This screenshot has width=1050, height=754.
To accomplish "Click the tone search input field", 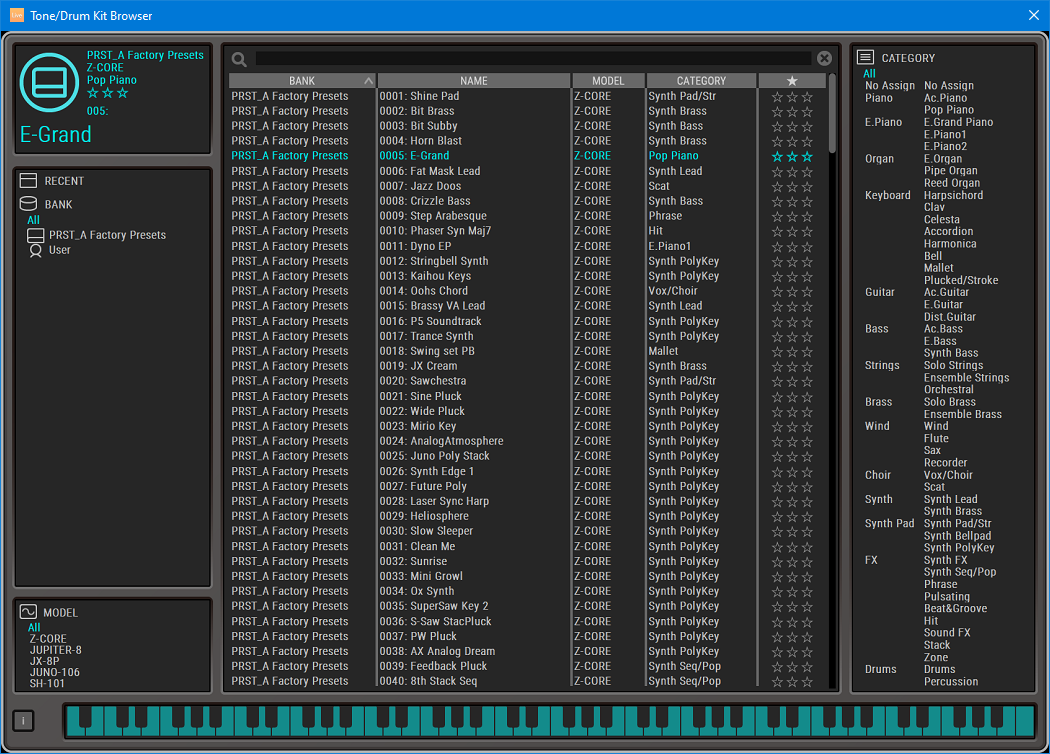I will coord(533,59).
